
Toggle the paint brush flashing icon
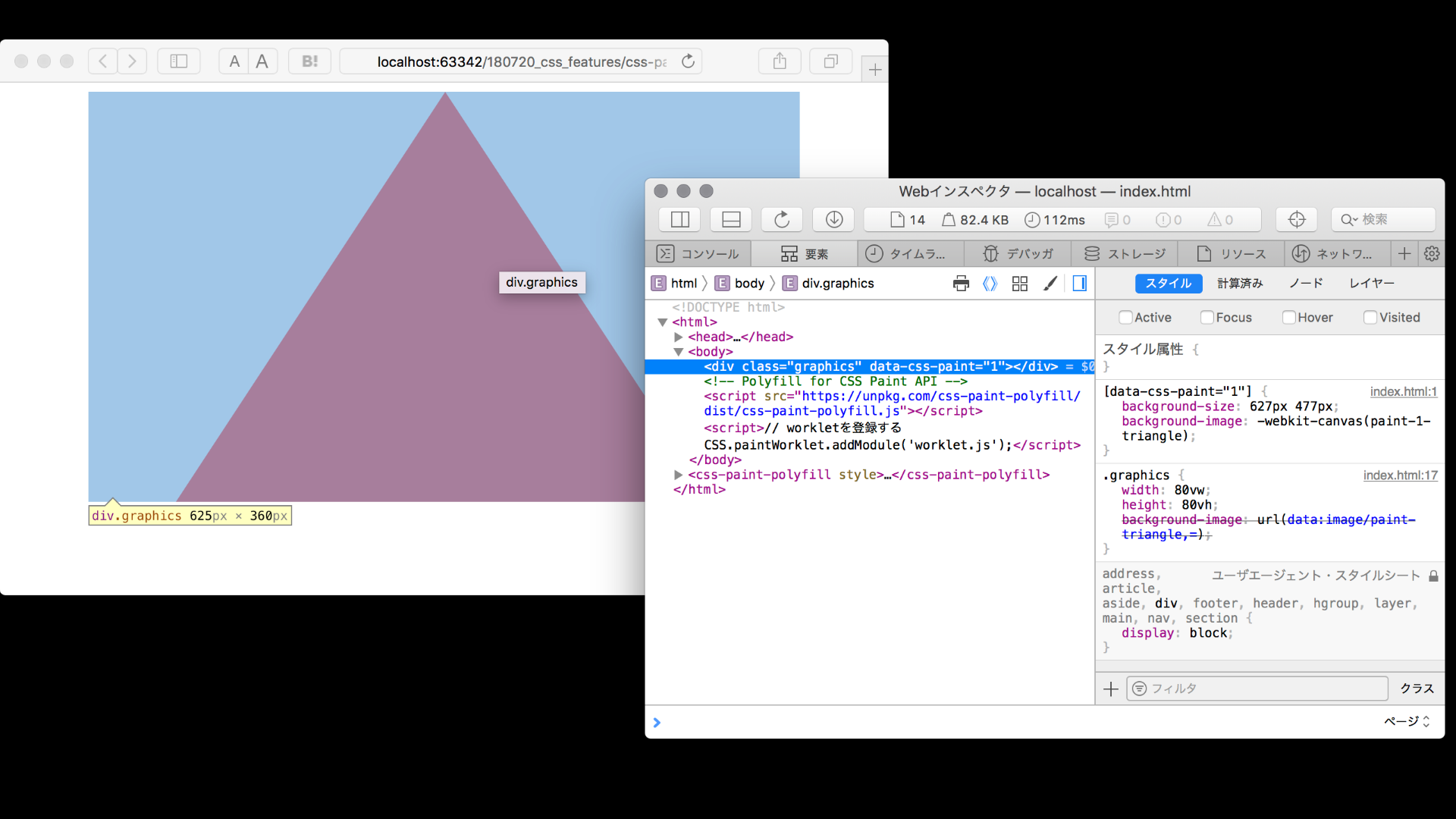(x=1050, y=284)
